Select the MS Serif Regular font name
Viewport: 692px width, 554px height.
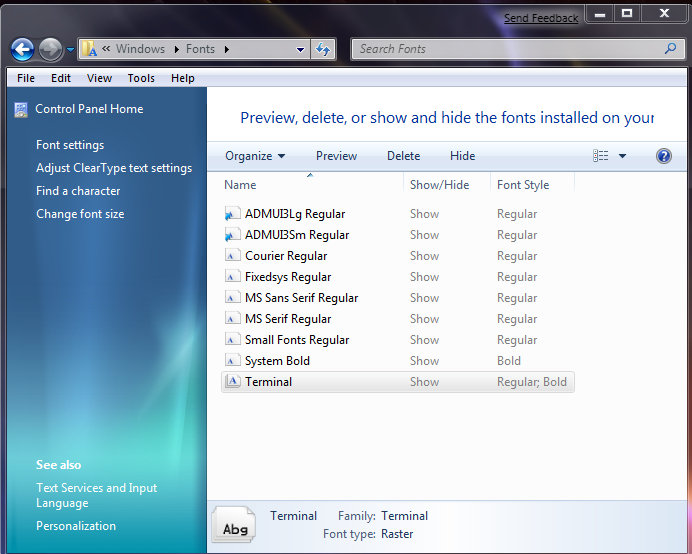(x=288, y=319)
